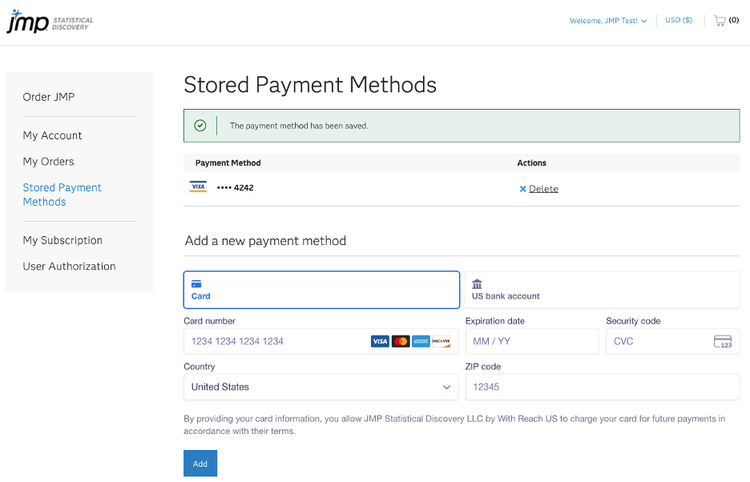
Task: Click the X icon next to Delete
Action: pos(522,189)
